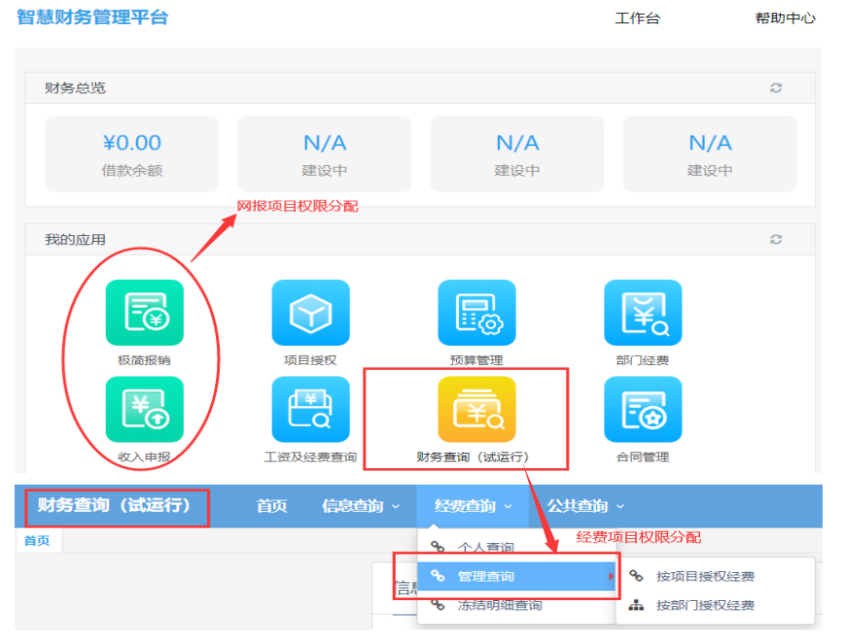844x634 pixels.
Task: Refresh the 我的应用 panel
Action: coord(775,240)
